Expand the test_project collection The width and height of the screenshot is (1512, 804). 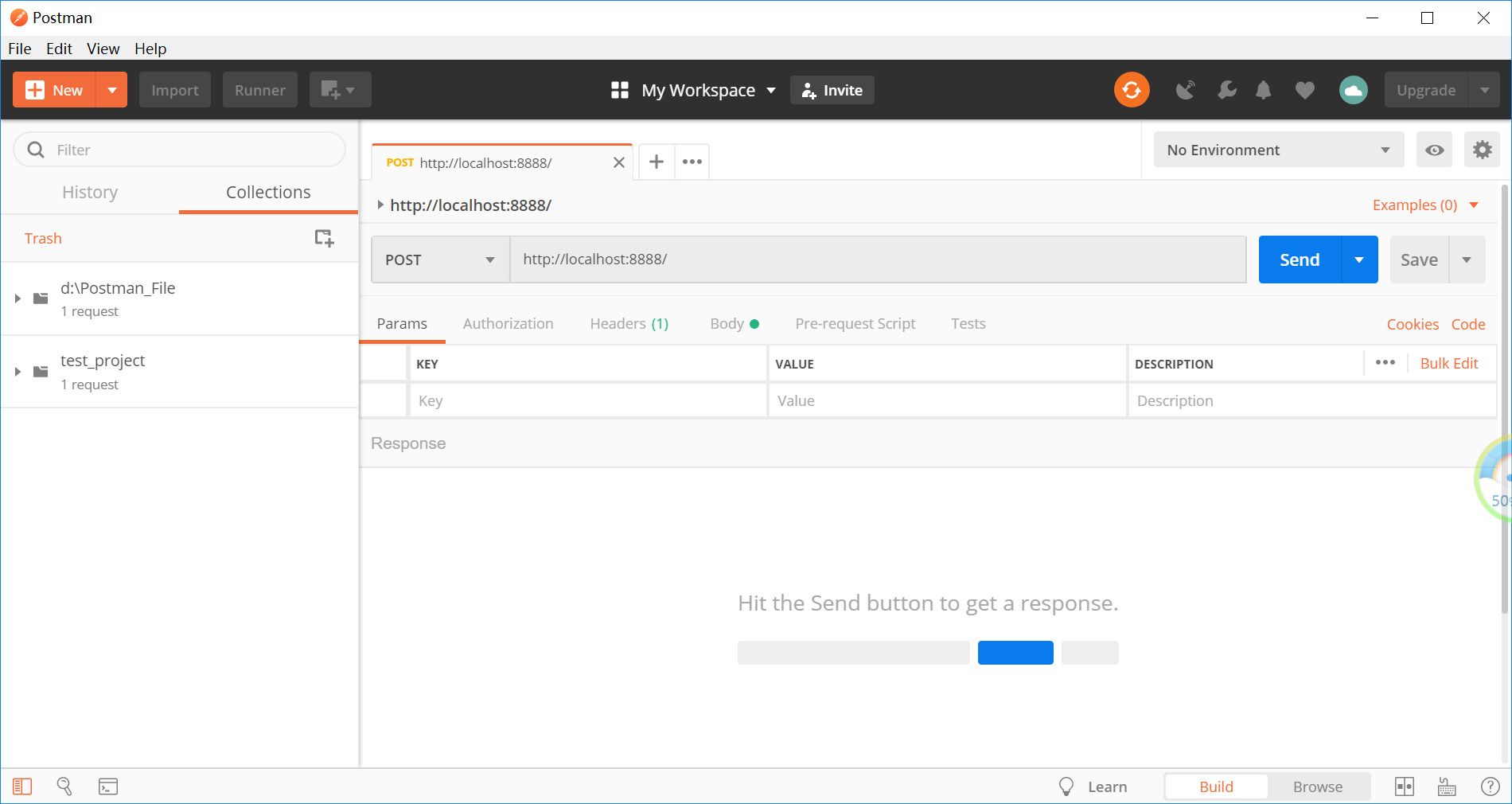(18, 372)
